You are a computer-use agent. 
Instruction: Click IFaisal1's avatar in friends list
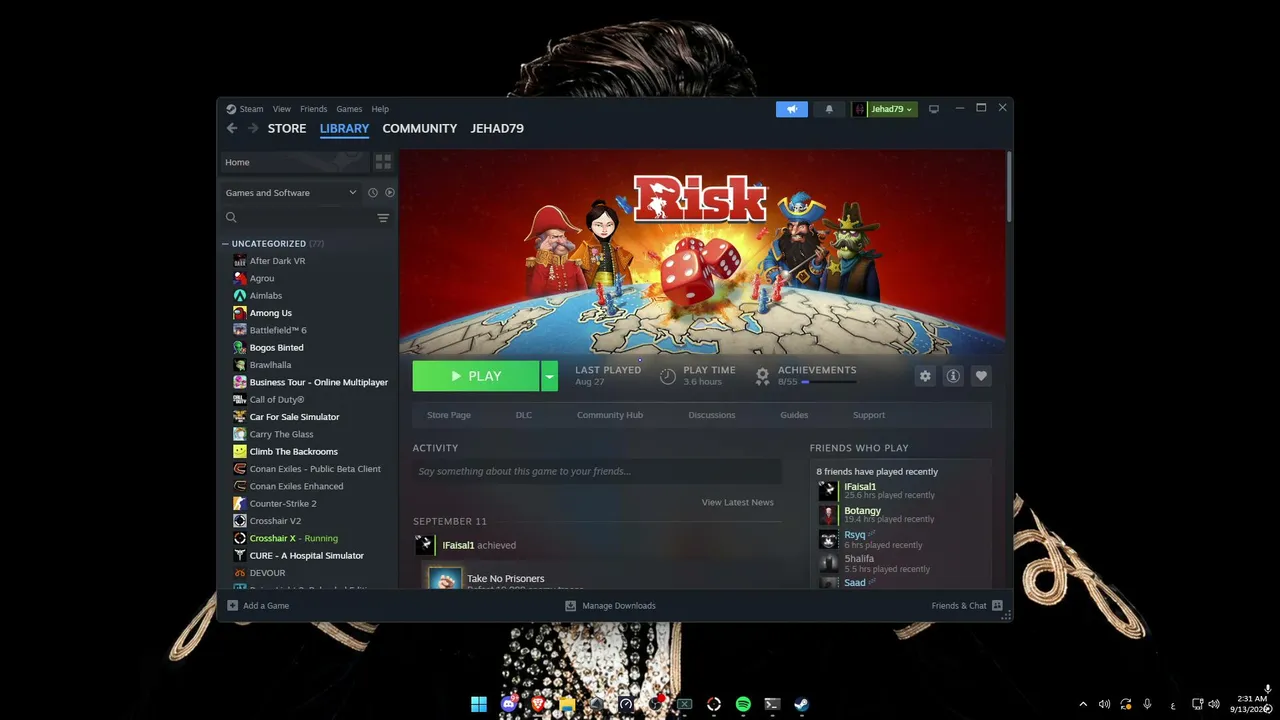tap(828, 491)
